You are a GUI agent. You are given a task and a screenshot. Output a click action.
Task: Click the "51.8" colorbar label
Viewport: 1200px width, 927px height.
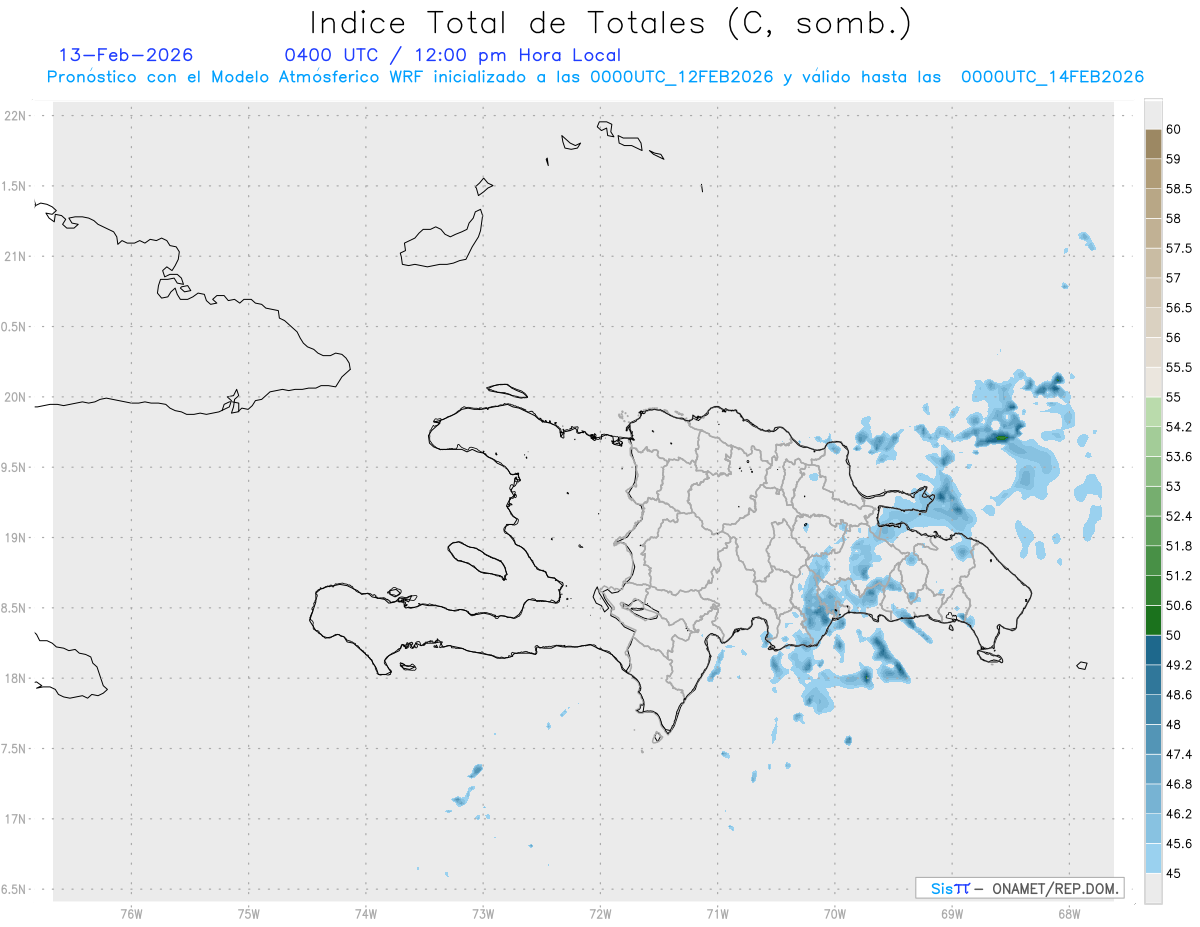click(1178, 546)
